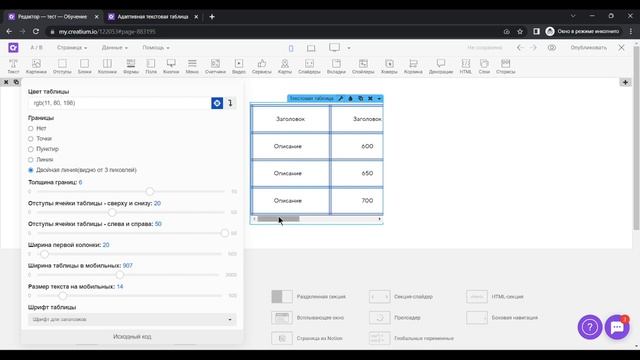
Task: Bookmark page with star icon in address bar
Action: pos(520,31)
